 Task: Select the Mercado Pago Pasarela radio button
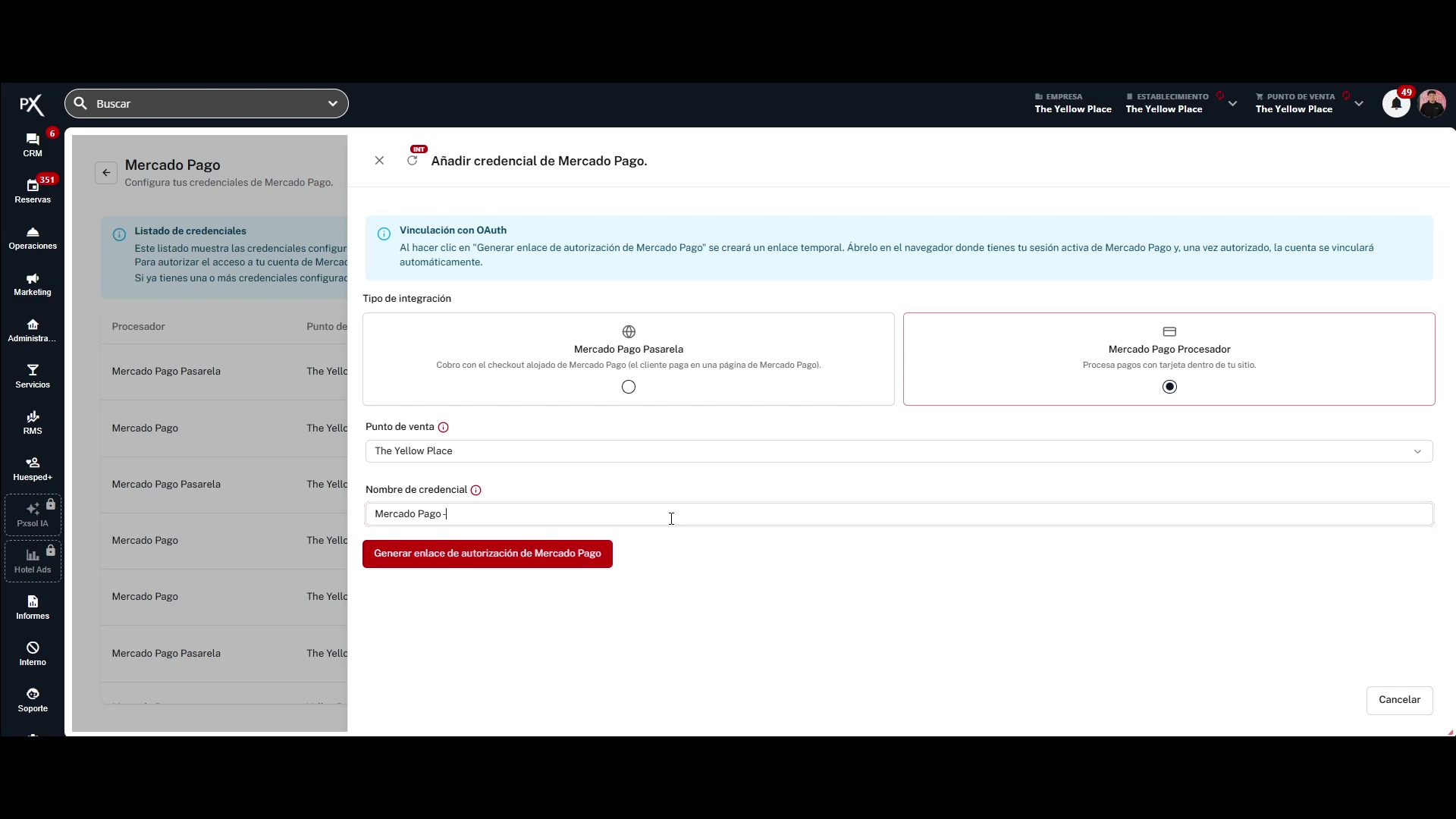629,387
